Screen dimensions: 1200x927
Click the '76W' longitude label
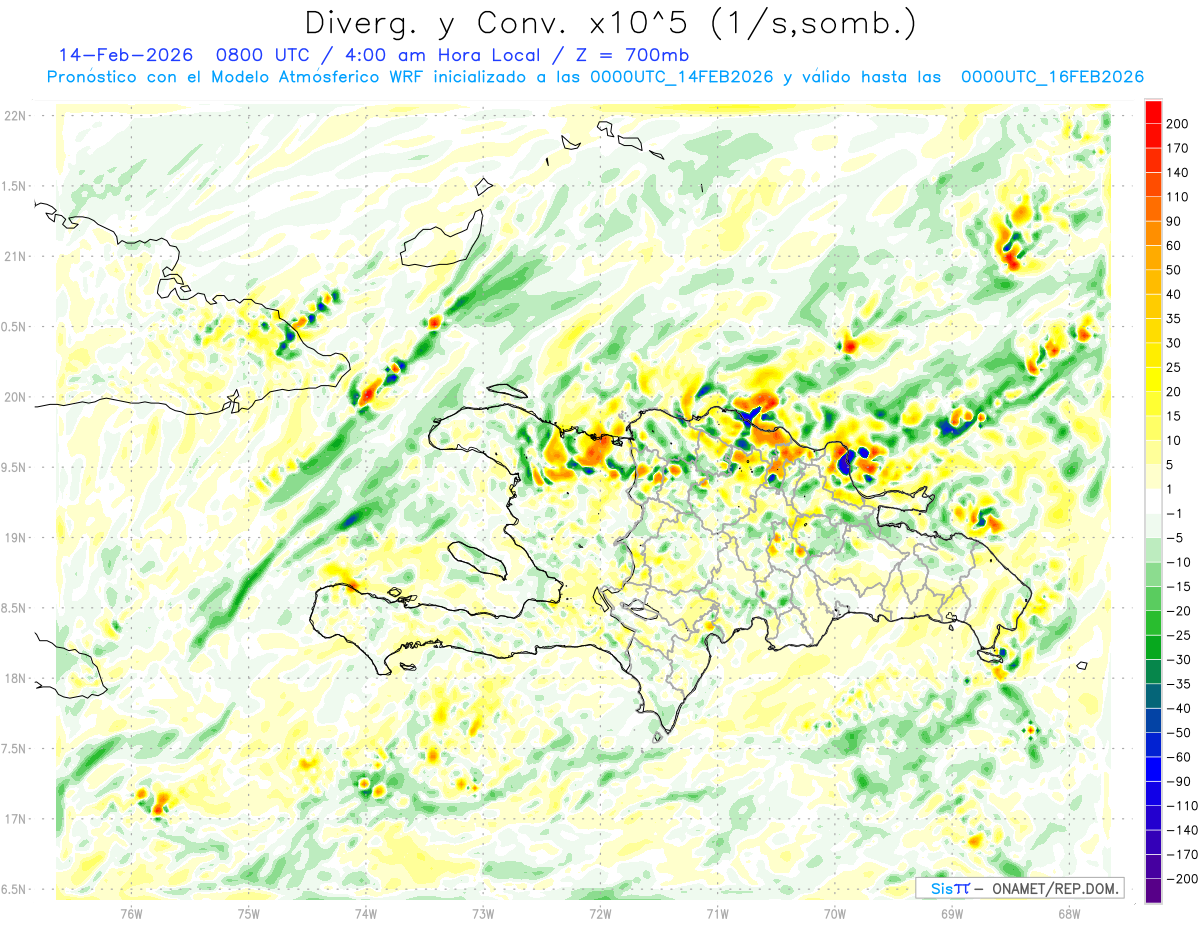(131, 914)
